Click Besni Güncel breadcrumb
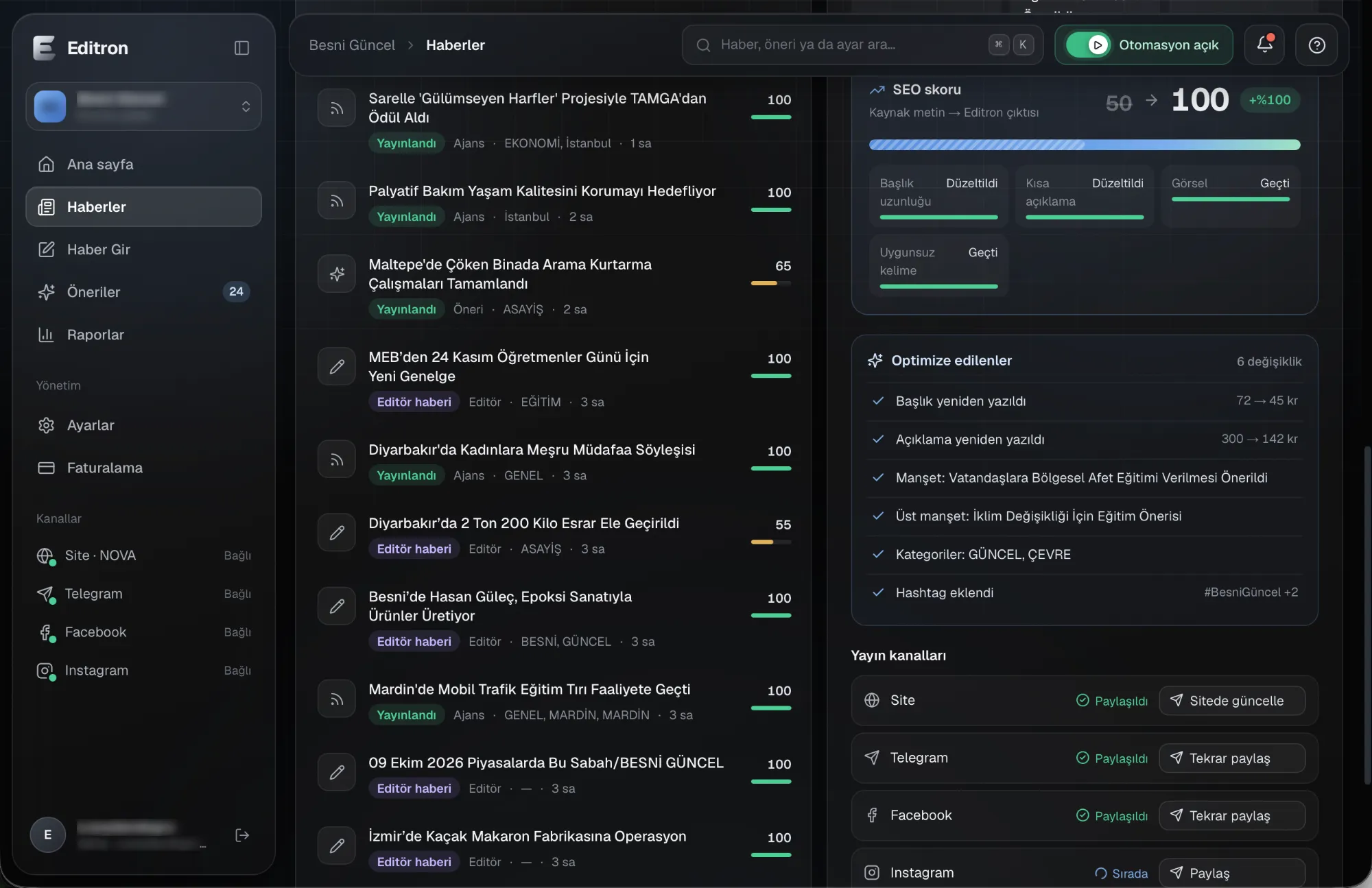1372x888 pixels. click(352, 45)
